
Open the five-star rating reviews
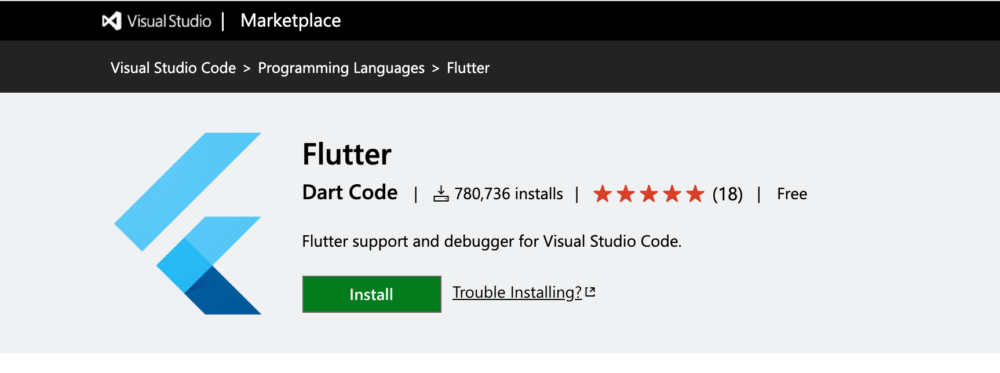(x=649, y=194)
